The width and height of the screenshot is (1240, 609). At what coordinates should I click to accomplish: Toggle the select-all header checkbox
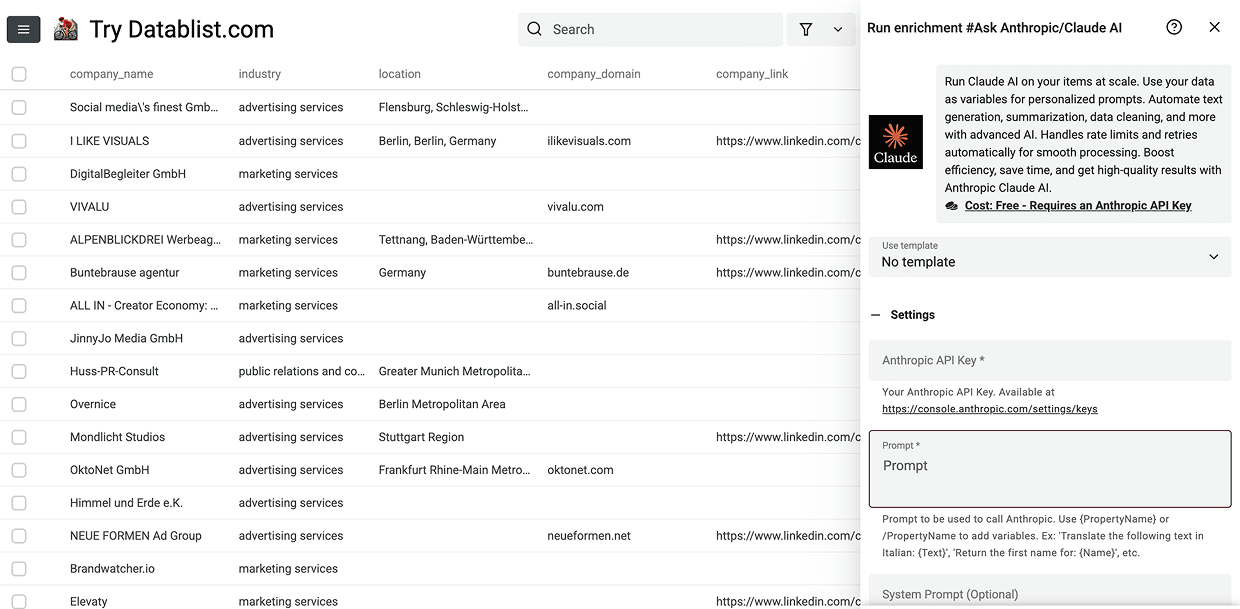19,74
